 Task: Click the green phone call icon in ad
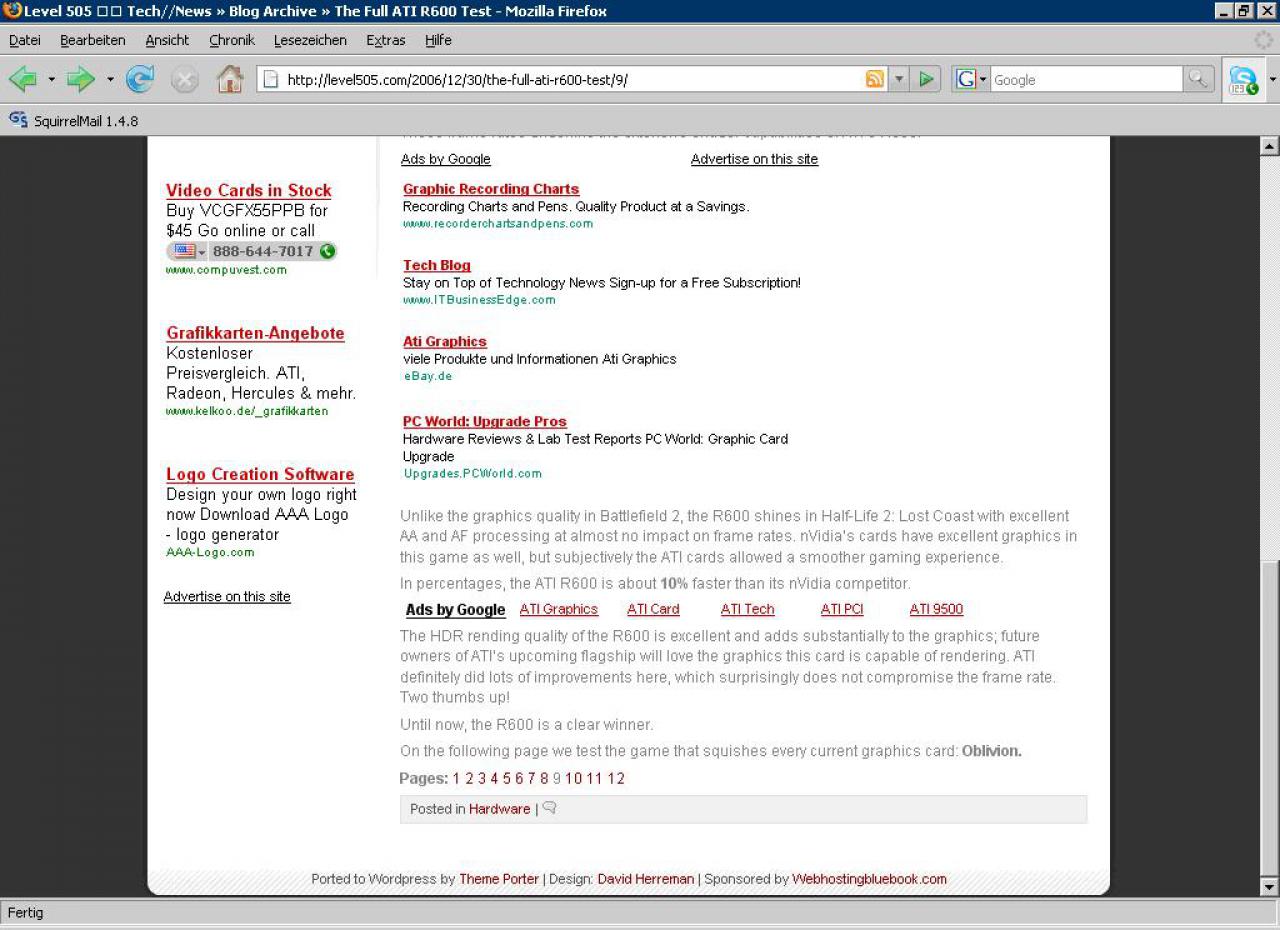pos(327,251)
